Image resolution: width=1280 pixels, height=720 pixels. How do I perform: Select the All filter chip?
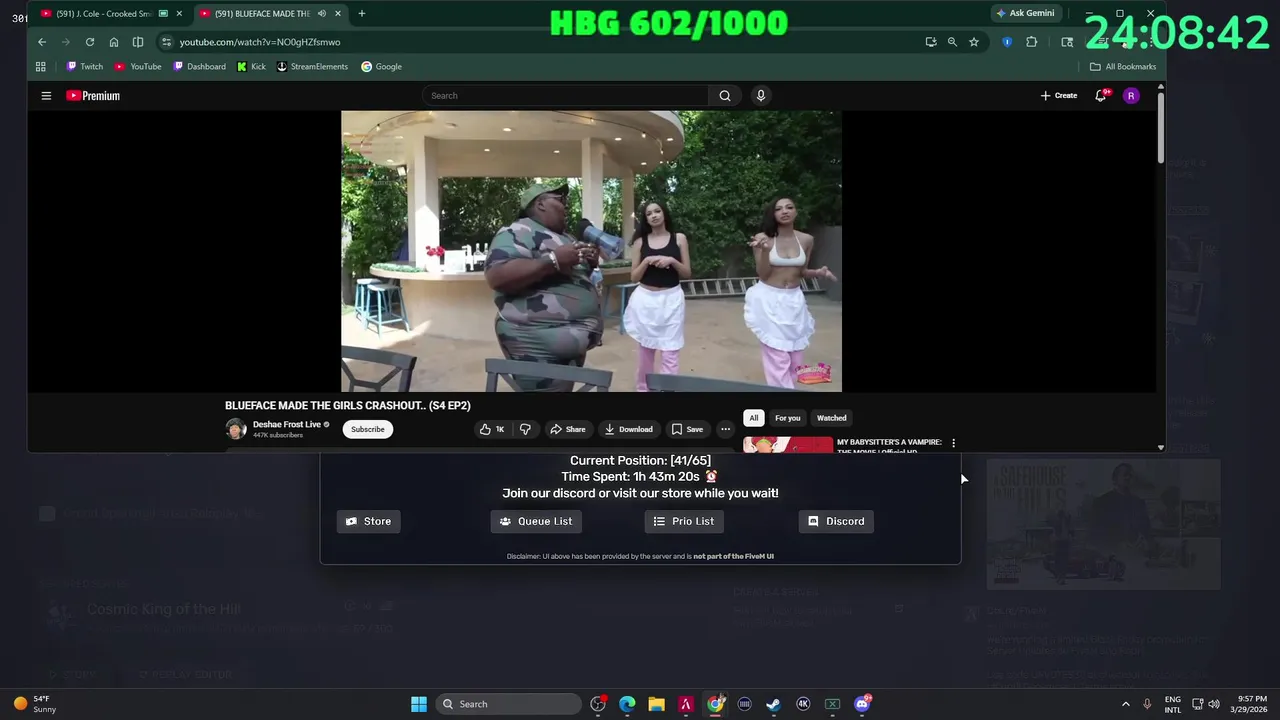click(x=754, y=418)
